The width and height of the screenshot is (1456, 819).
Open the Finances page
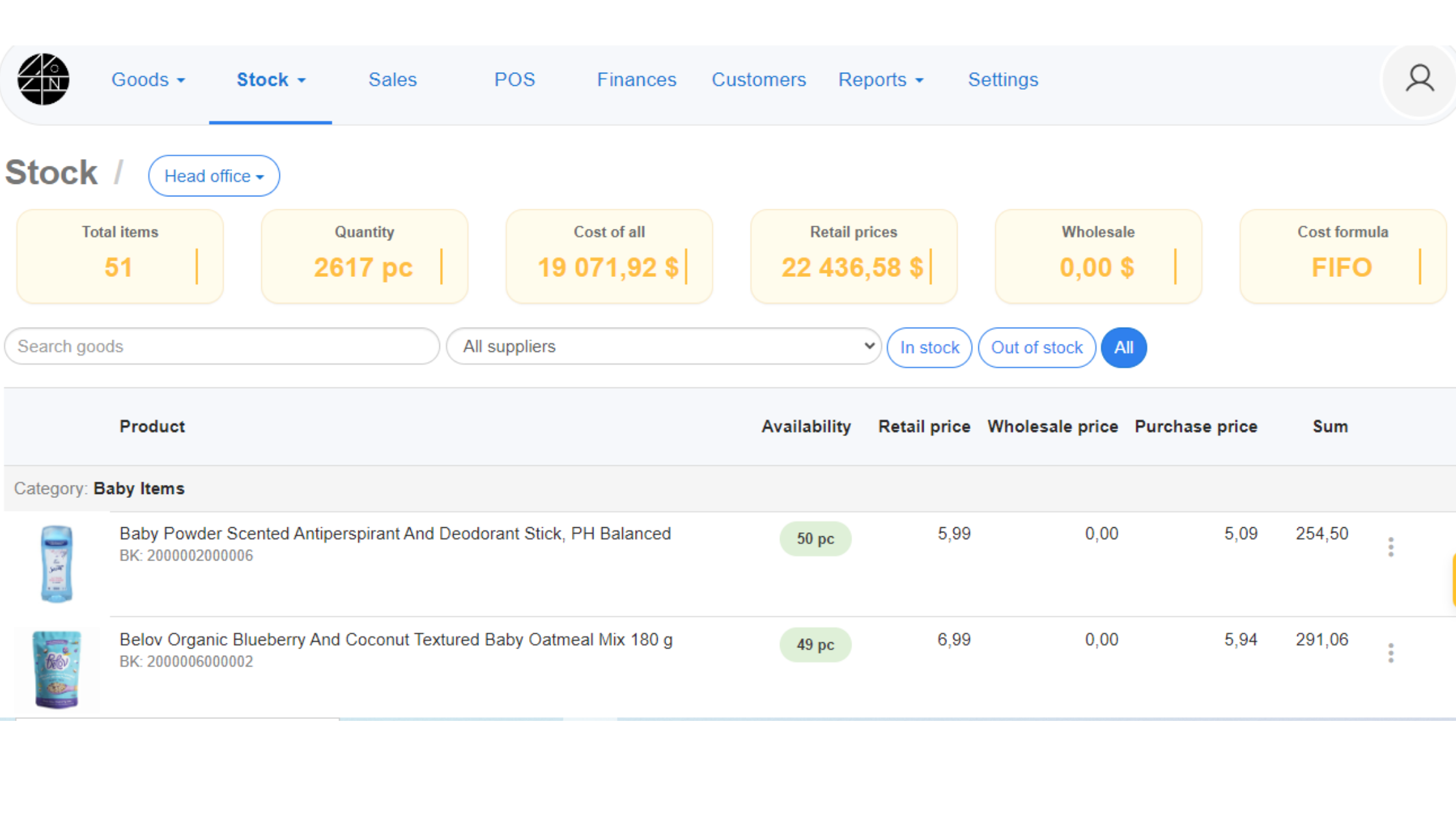tap(636, 80)
